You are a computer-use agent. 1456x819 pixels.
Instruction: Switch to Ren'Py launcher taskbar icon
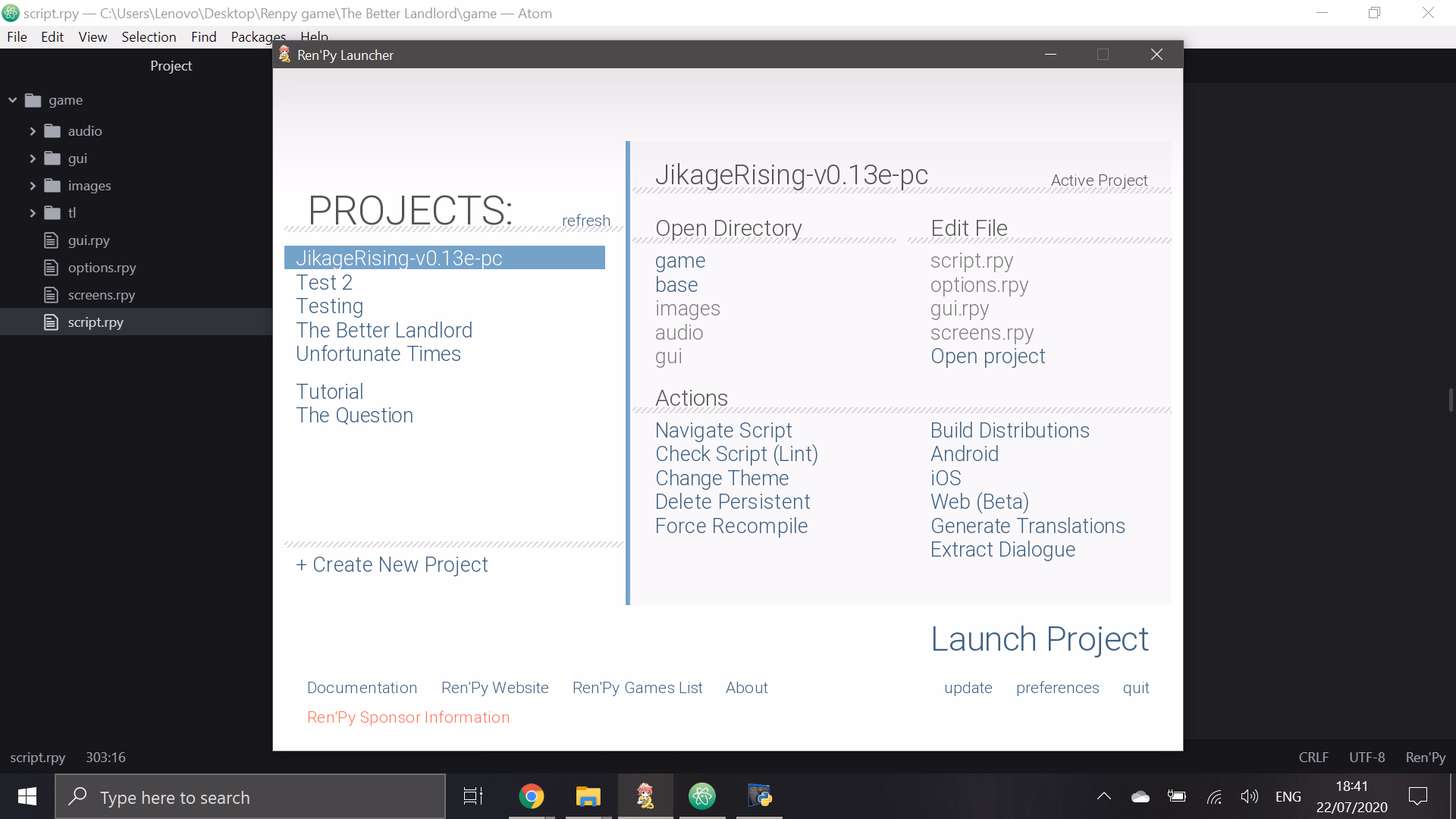point(645,796)
